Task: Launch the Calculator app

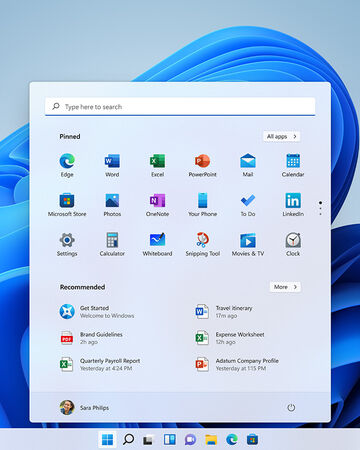Action: (x=112, y=244)
